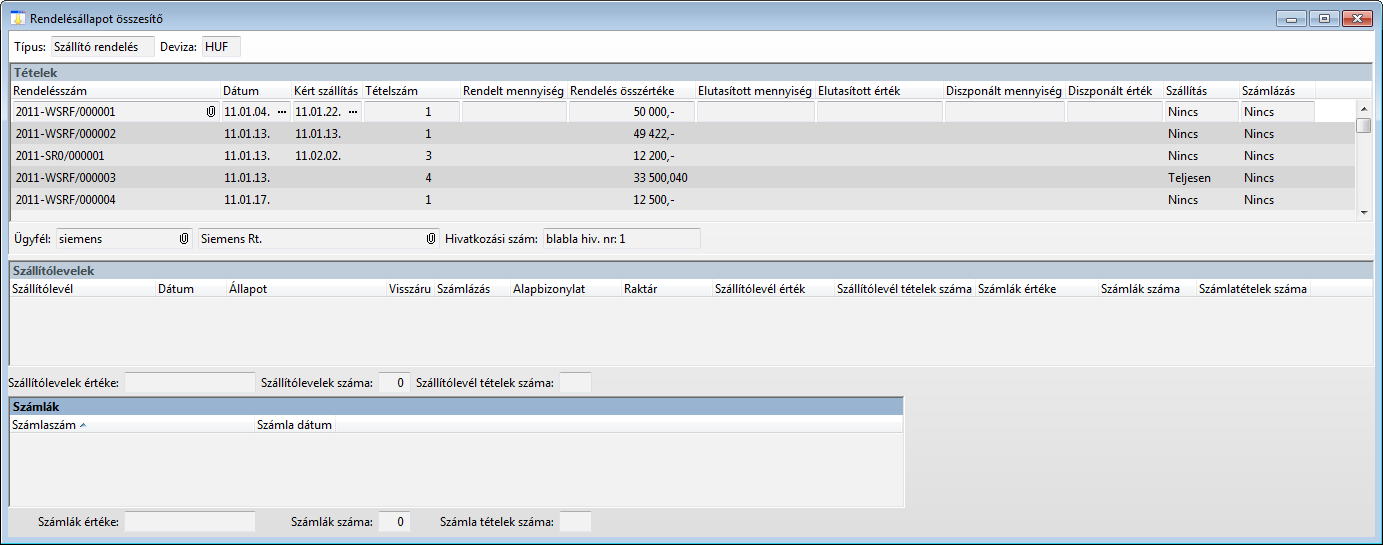Click the Deviza field showing HUF

coord(221,47)
